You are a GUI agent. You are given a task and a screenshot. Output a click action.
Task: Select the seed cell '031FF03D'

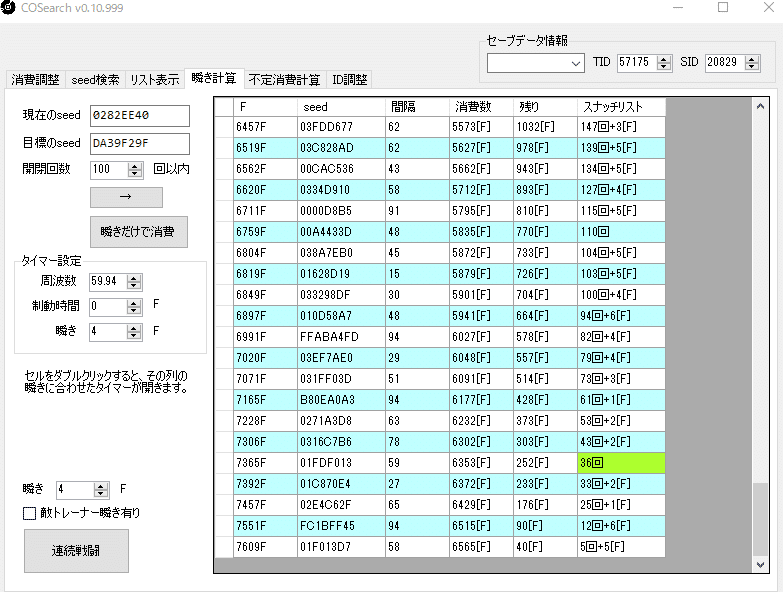click(341, 379)
